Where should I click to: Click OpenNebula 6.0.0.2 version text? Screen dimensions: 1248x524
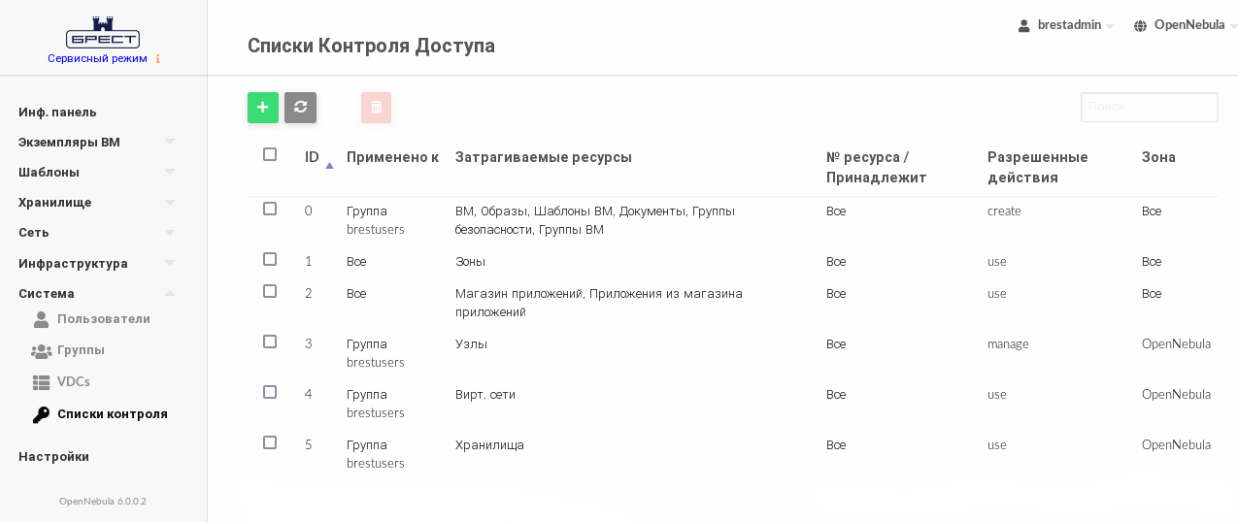pos(103,504)
